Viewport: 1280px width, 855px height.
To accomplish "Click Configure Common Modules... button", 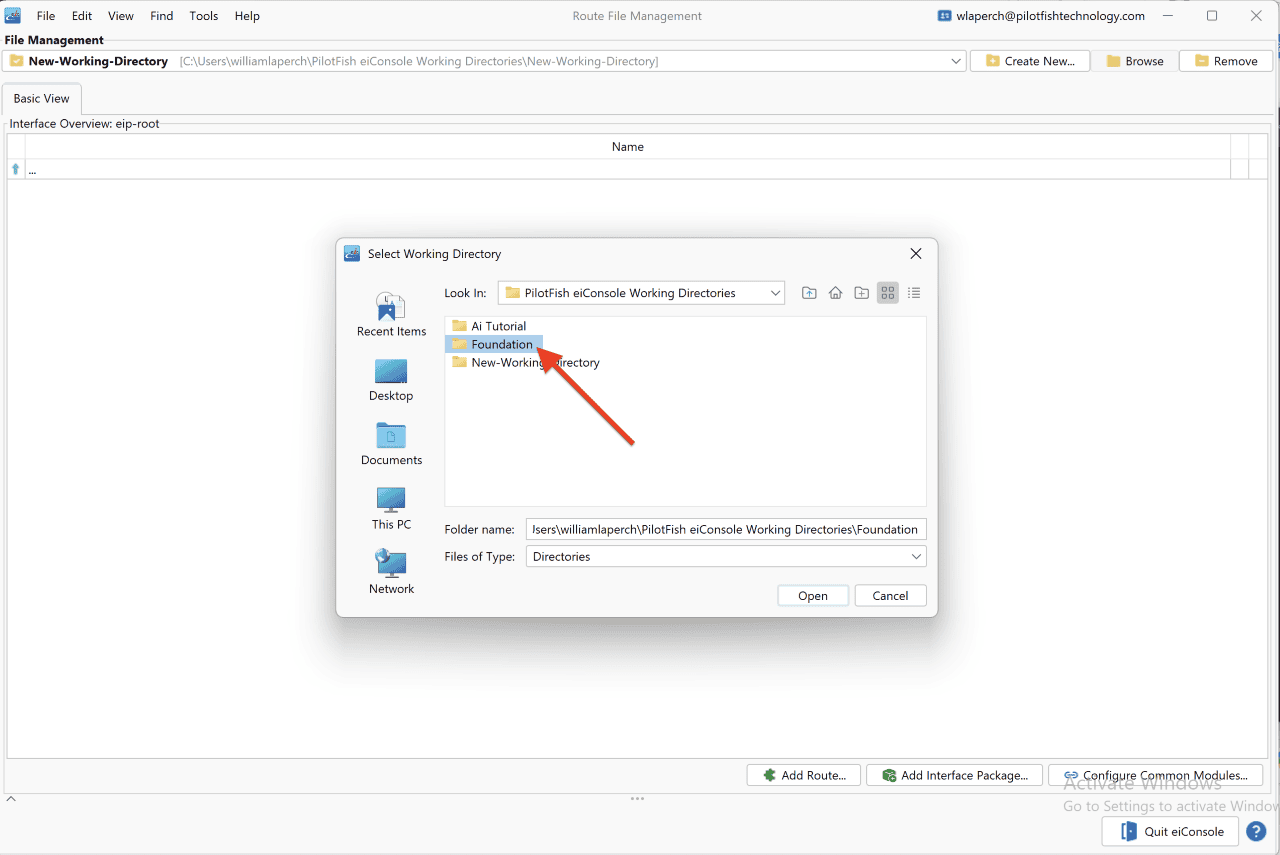I will pos(1156,775).
